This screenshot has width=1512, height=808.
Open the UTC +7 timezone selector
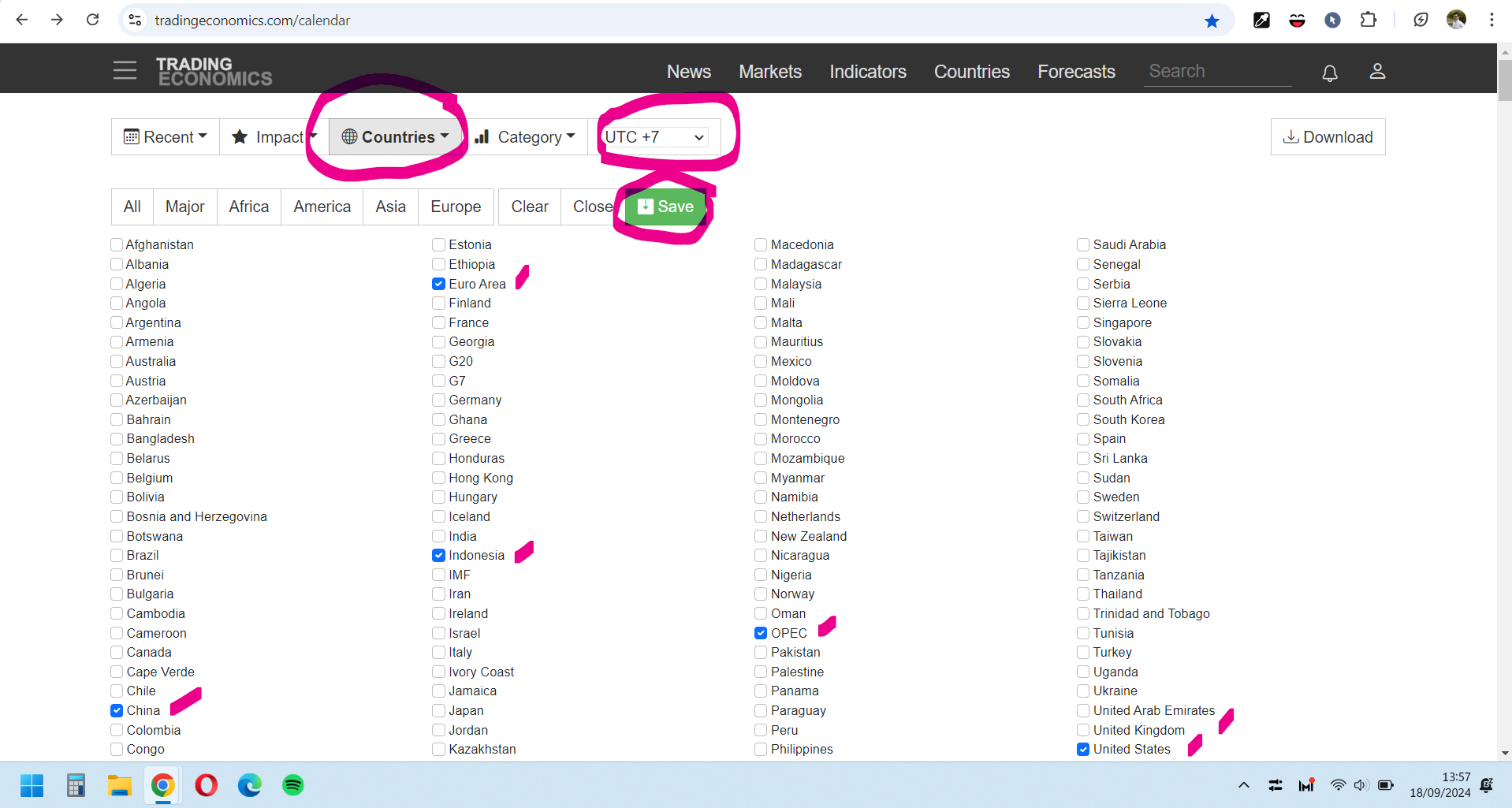(654, 137)
